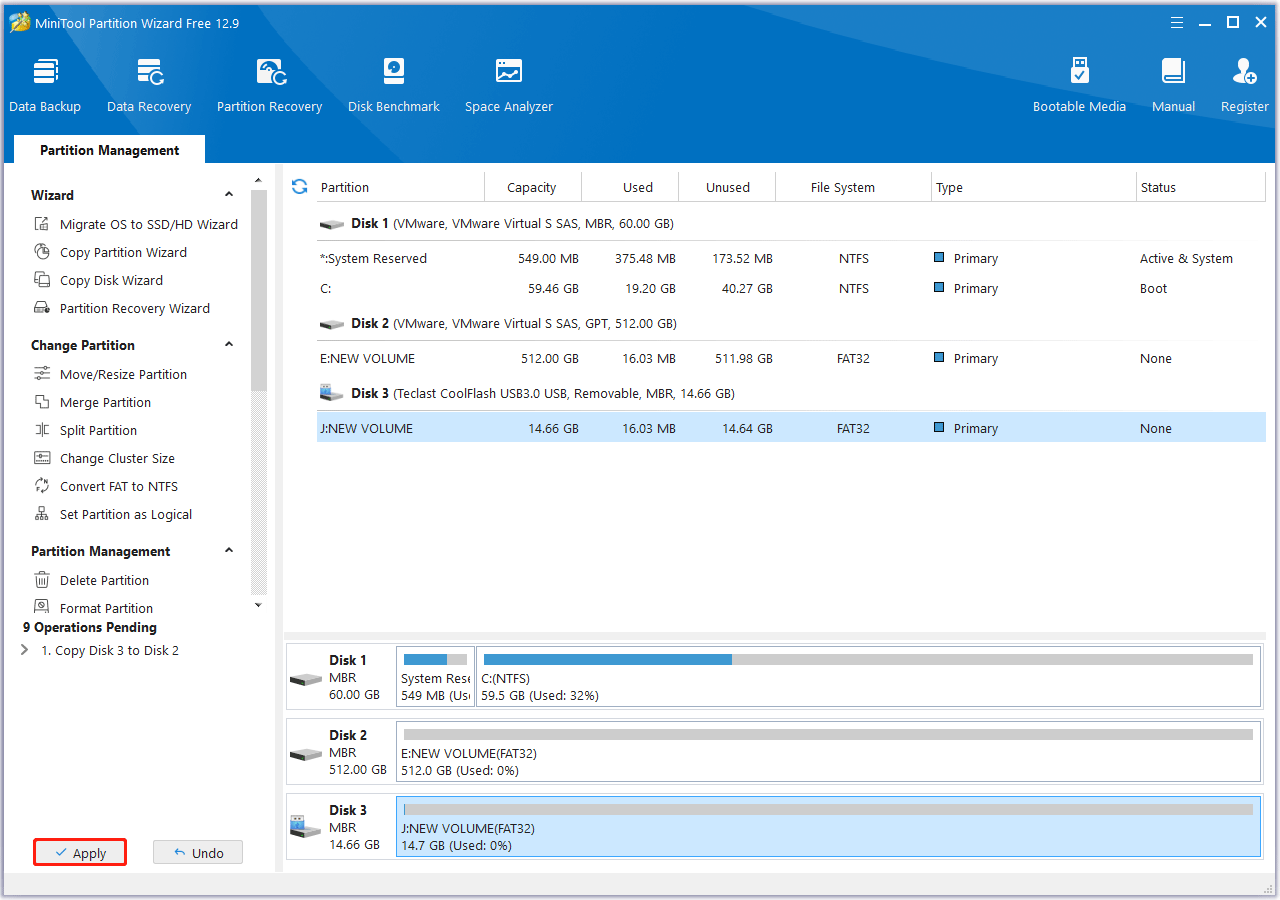The width and height of the screenshot is (1280, 900).
Task: Open Space Analyzer
Action: pyautogui.click(x=509, y=85)
